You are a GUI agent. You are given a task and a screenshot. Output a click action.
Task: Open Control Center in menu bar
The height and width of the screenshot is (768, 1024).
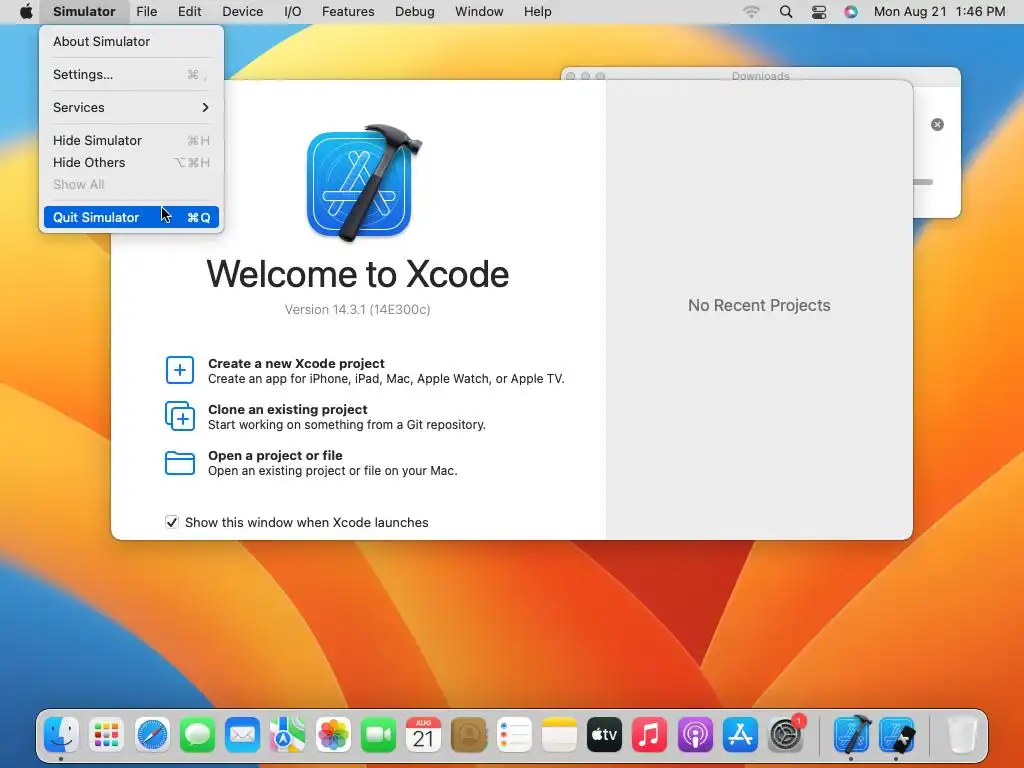click(818, 11)
